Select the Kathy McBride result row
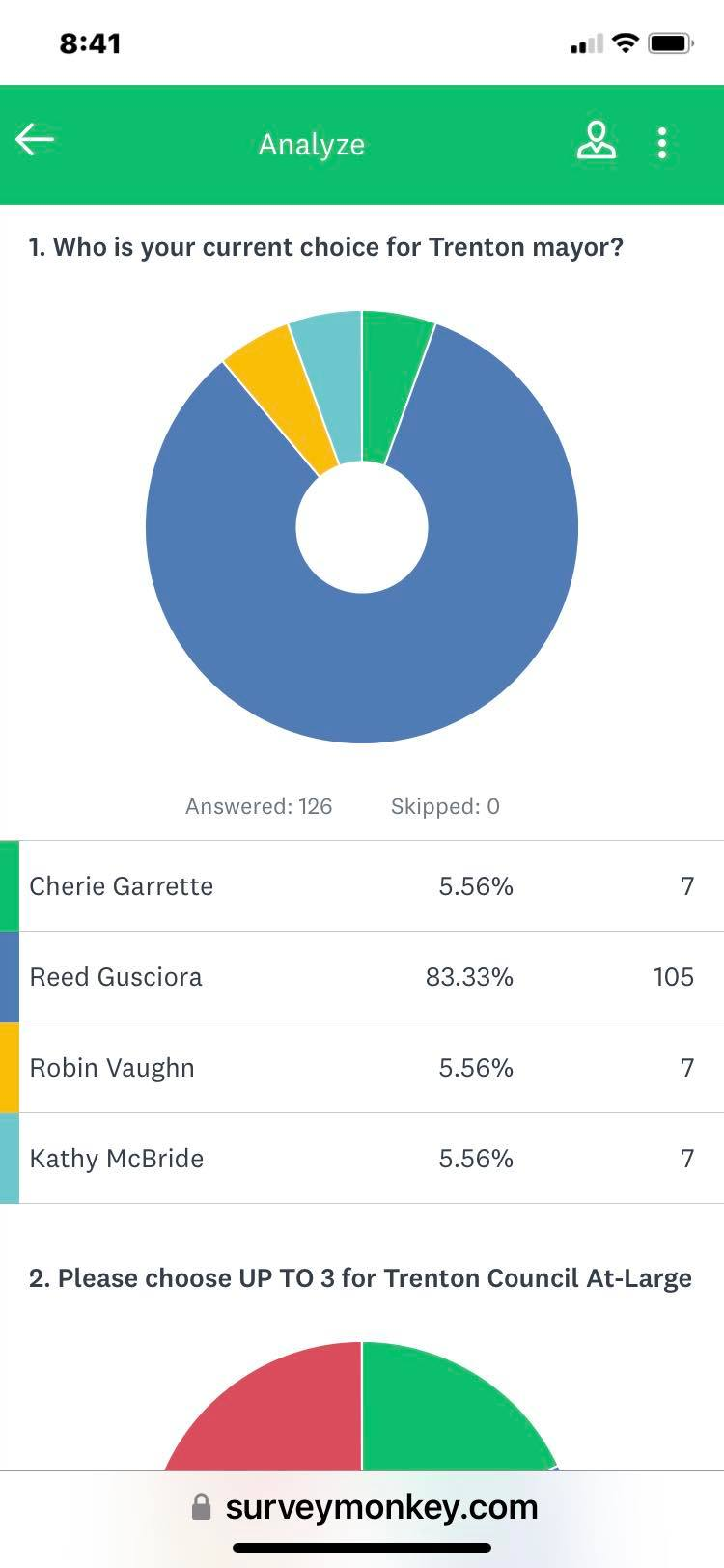The height and width of the screenshot is (1568, 724). 362,1159
